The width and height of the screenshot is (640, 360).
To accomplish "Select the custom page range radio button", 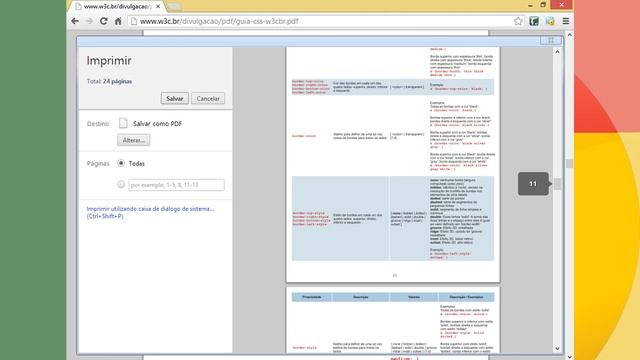I will [121, 184].
